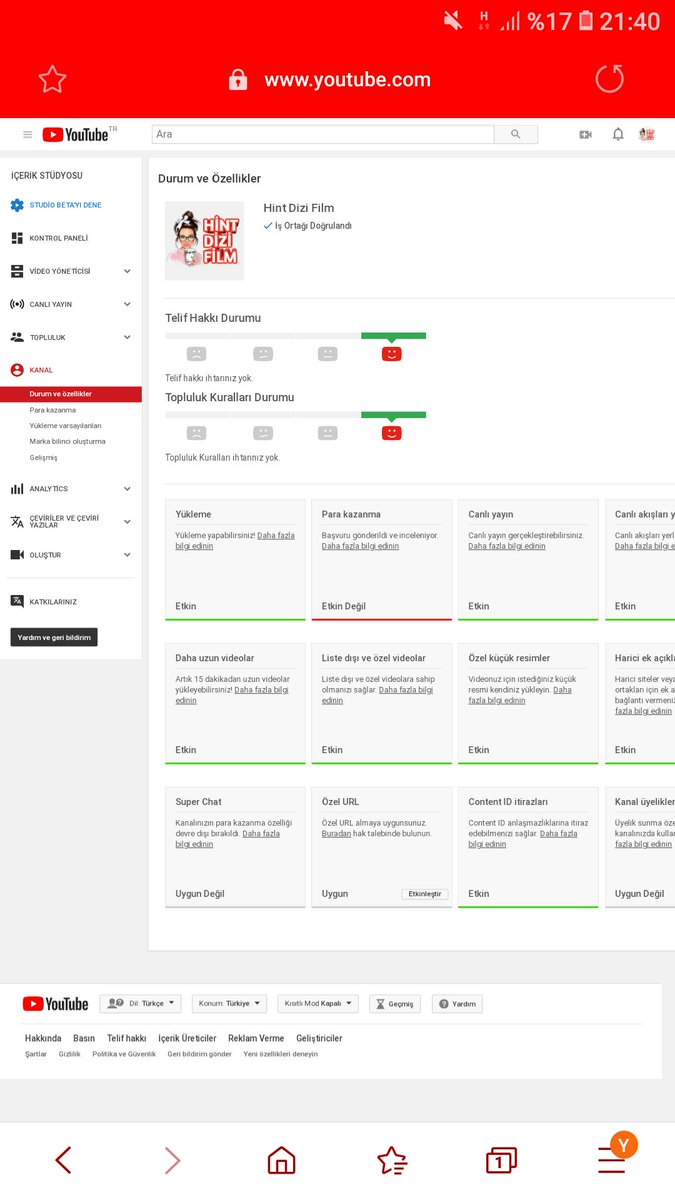Viewport: 675px width, 1200px height.
Task: Click YouTube logo in footer
Action: 55,1003
